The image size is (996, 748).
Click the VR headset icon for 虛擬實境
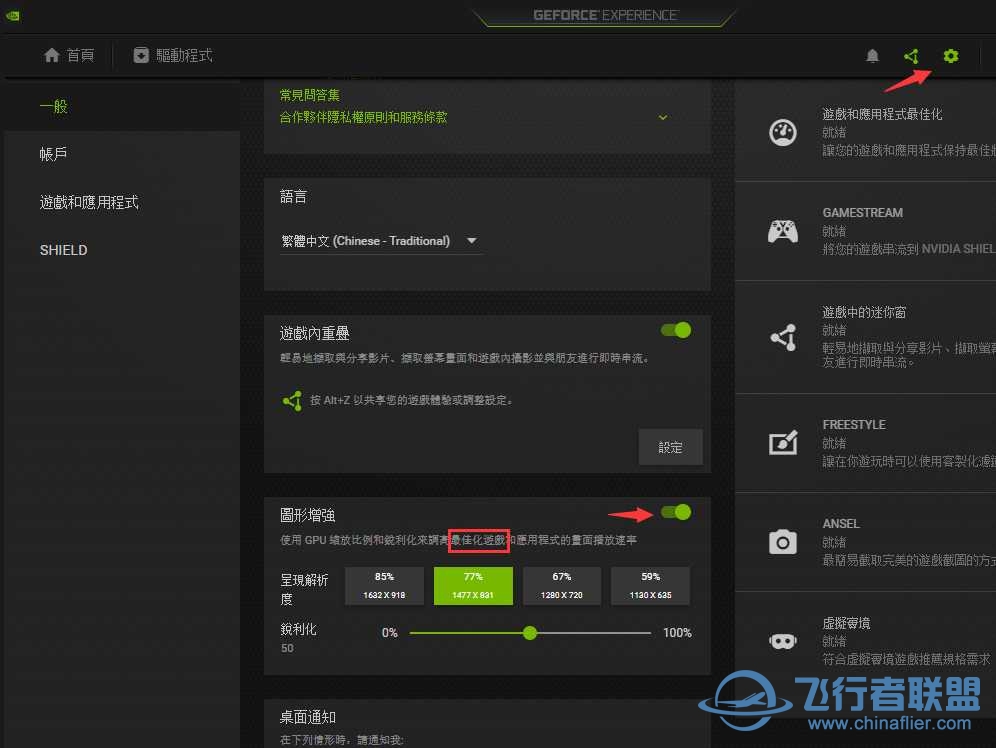point(783,641)
